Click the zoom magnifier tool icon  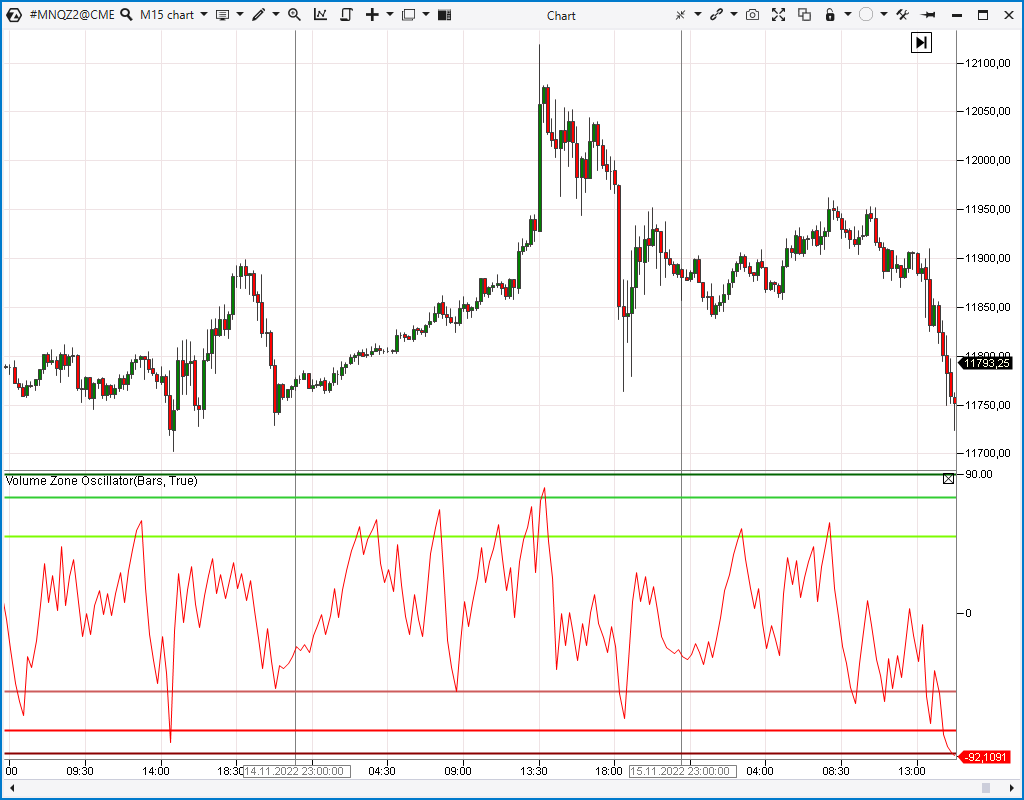294,15
